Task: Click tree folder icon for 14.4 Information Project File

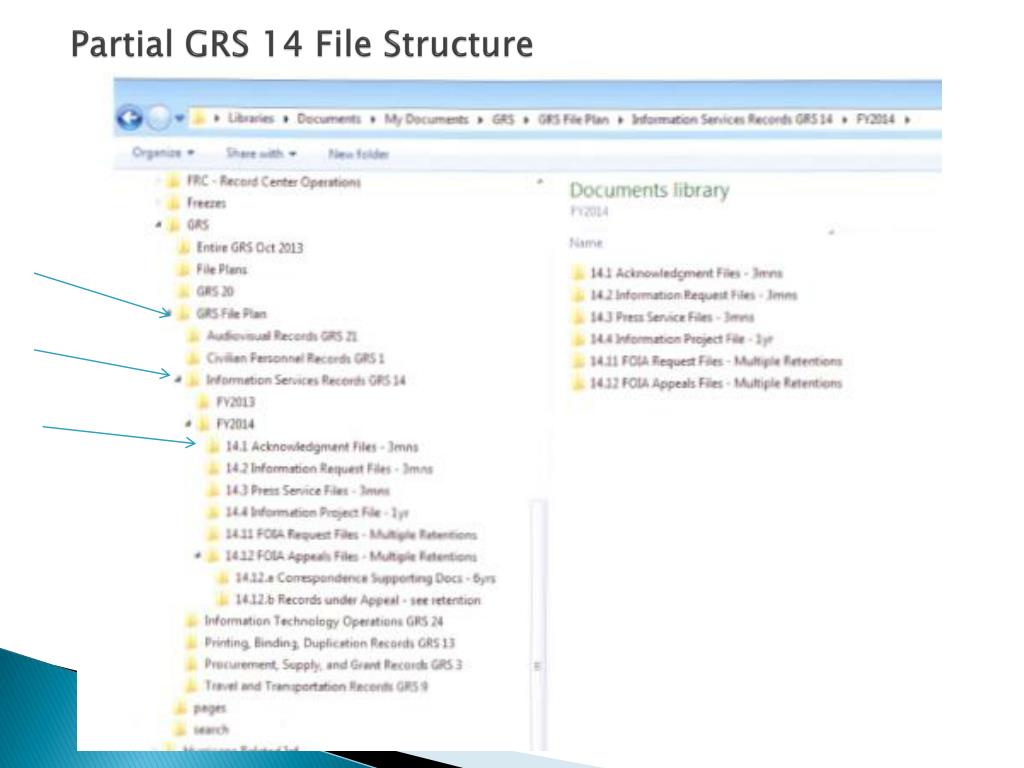Action: 213,513
